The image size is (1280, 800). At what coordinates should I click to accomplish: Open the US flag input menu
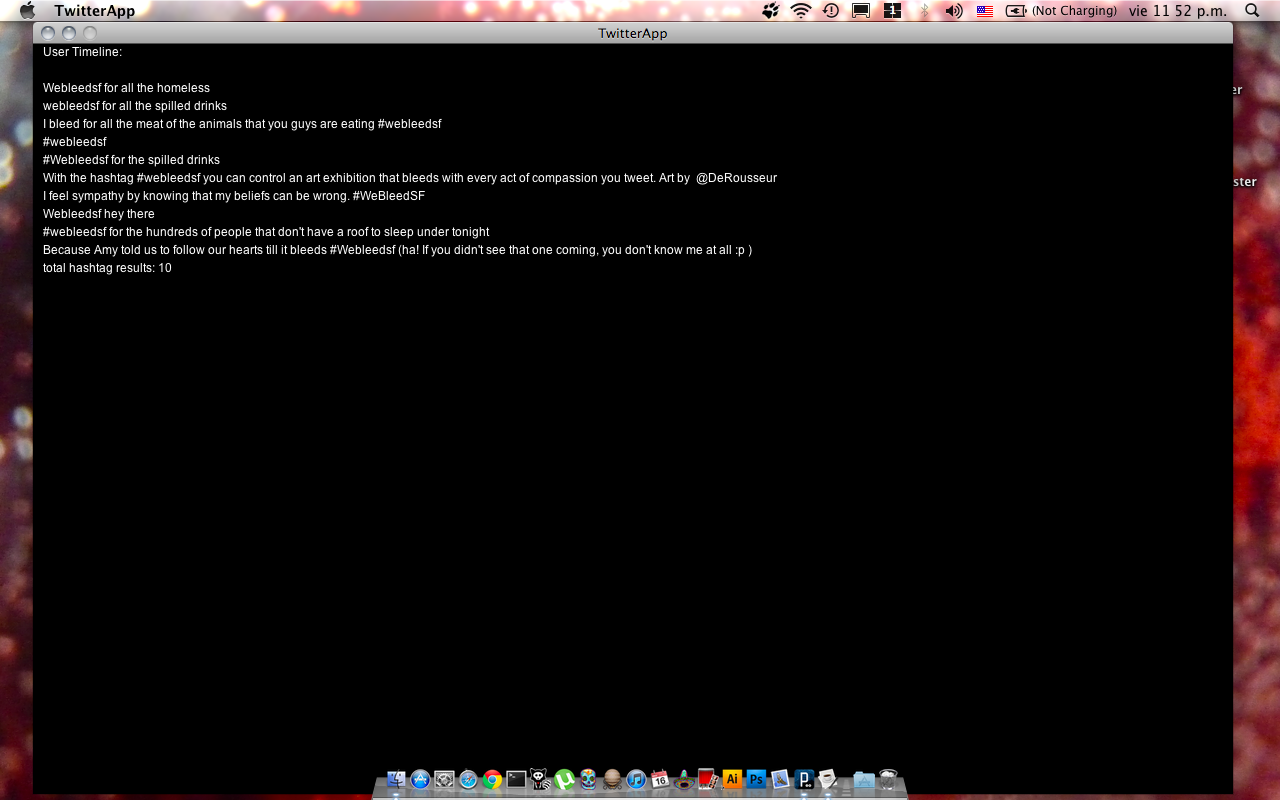tap(985, 11)
